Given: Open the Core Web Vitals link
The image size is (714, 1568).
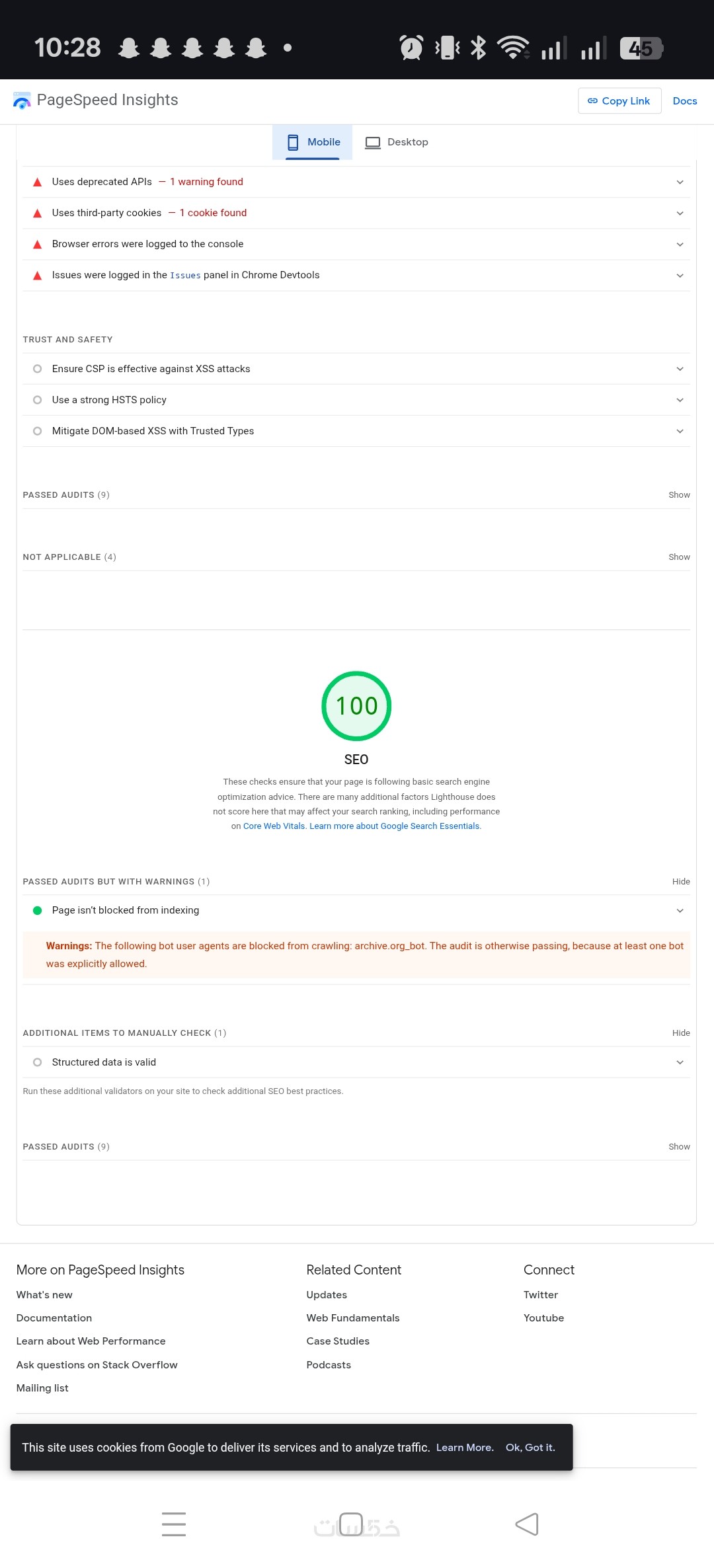Looking at the screenshot, I should point(274,826).
